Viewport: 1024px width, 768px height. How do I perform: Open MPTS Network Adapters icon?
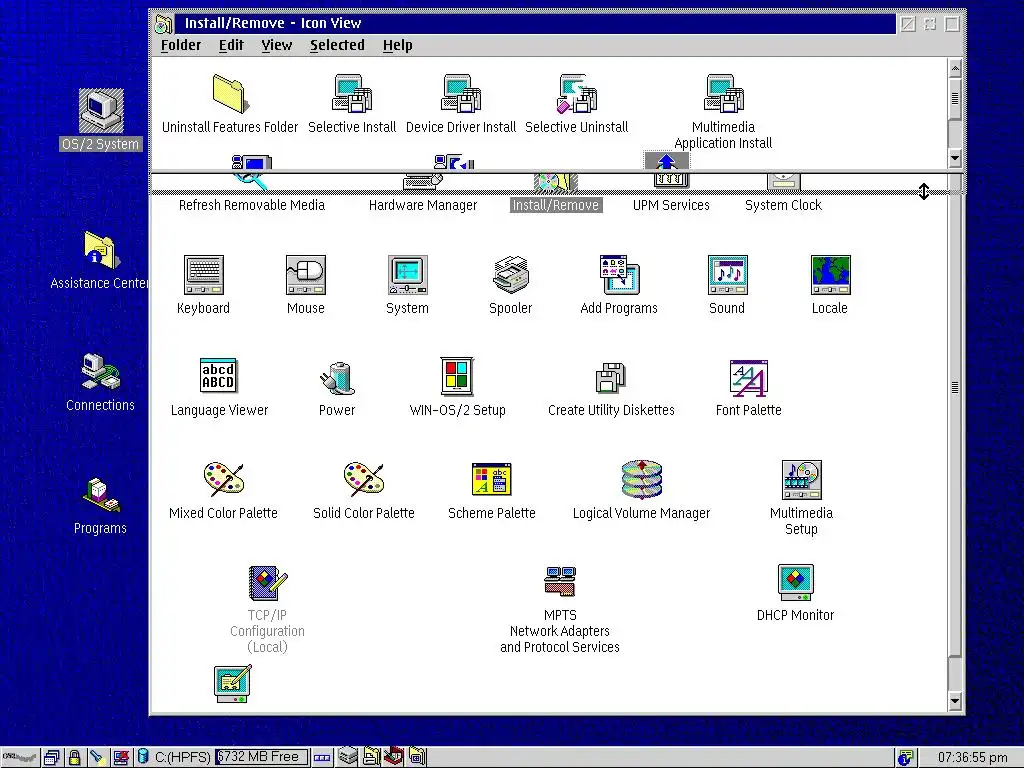click(x=560, y=581)
